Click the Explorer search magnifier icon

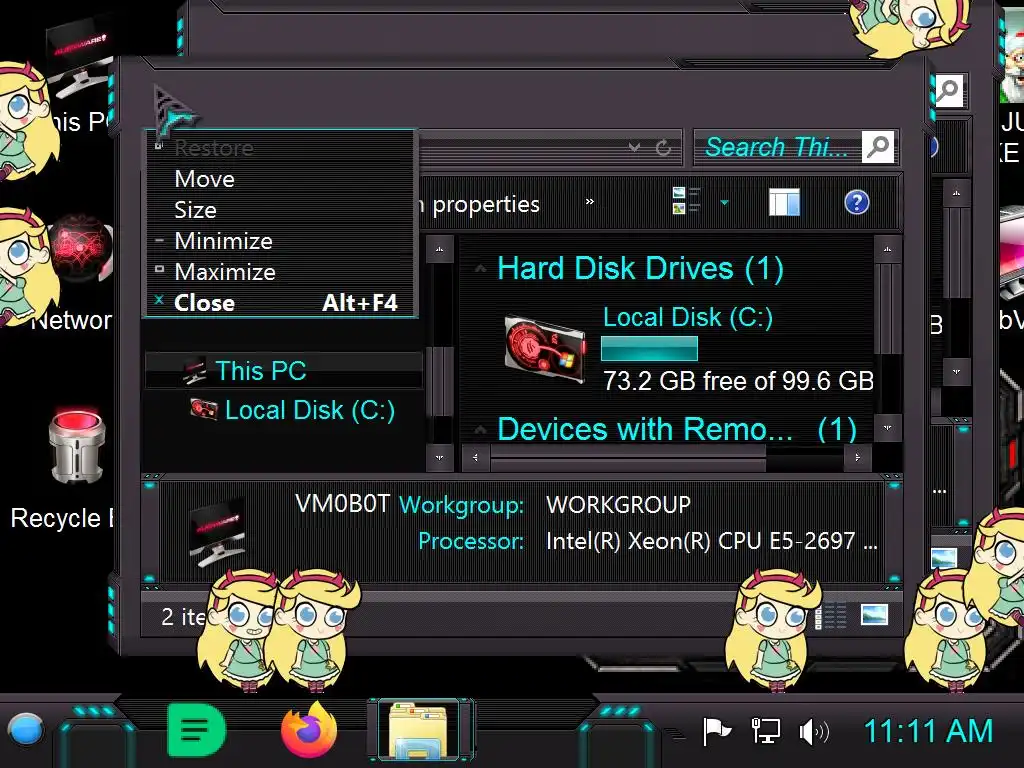(x=878, y=146)
